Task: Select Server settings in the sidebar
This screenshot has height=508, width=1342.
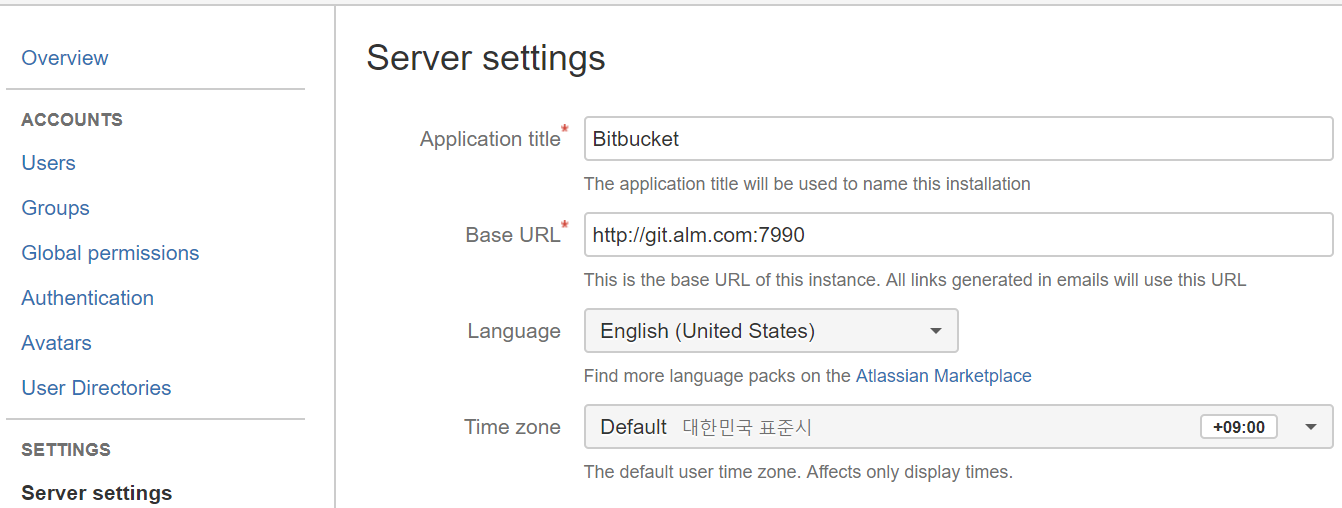Action: click(x=96, y=493)
